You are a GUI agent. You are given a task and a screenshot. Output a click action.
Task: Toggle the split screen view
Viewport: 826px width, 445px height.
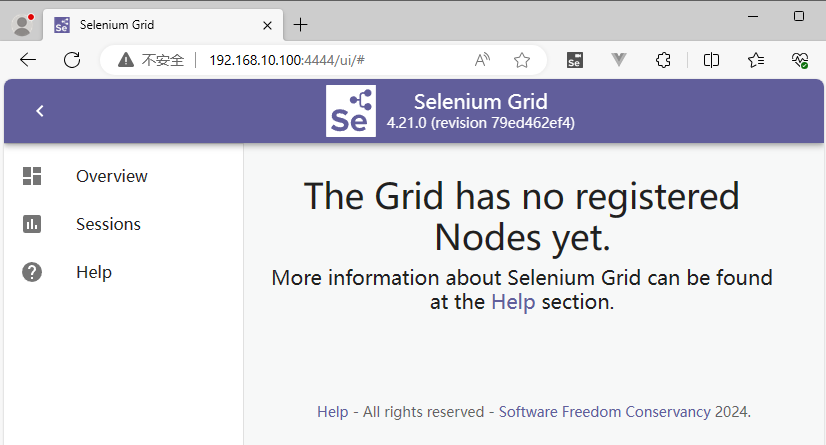point(711,60)
